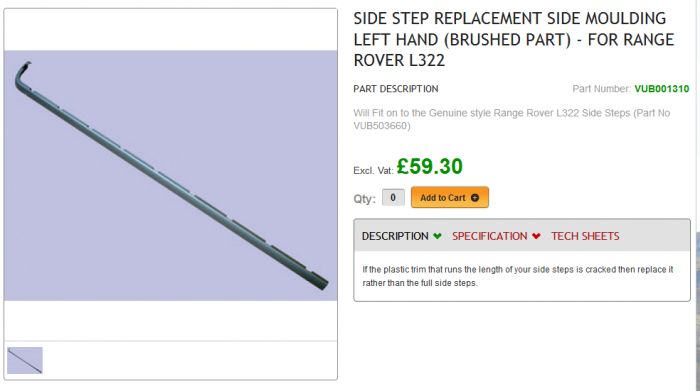Click the green chevron beside DESCRIPTION
Screen dimensions: 700x391
[x=437, y=236]
